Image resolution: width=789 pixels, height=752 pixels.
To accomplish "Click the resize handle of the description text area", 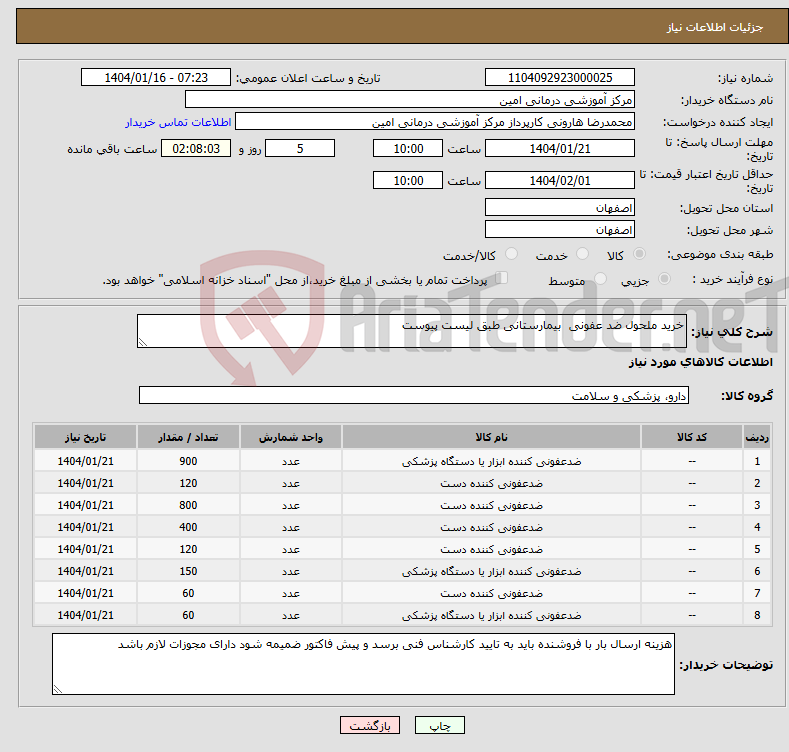I will (143, 342).
